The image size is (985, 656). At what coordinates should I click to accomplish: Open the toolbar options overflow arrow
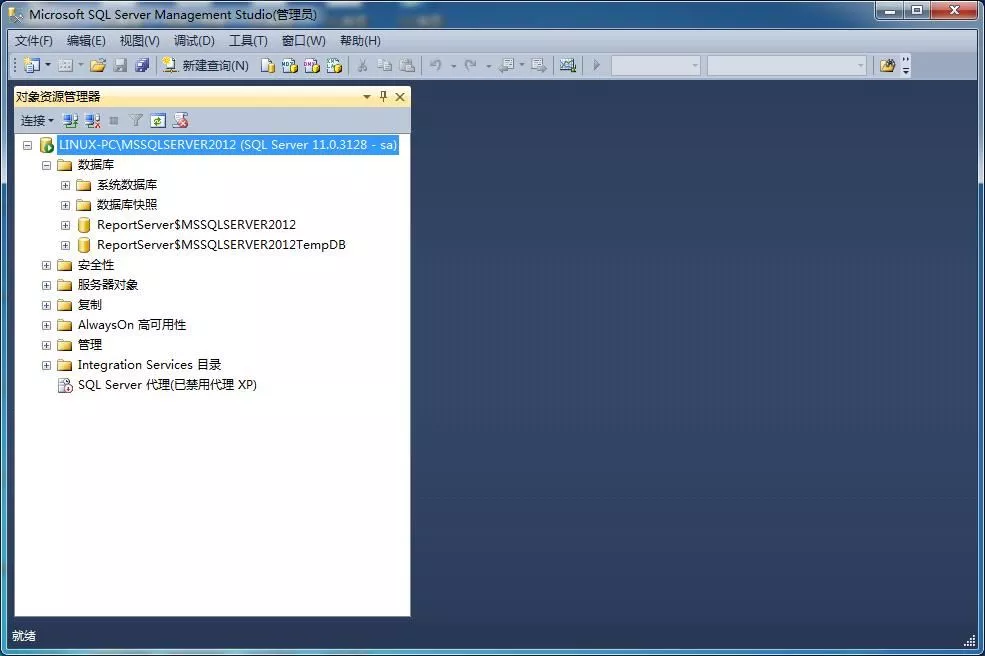[x=906, y=66]
